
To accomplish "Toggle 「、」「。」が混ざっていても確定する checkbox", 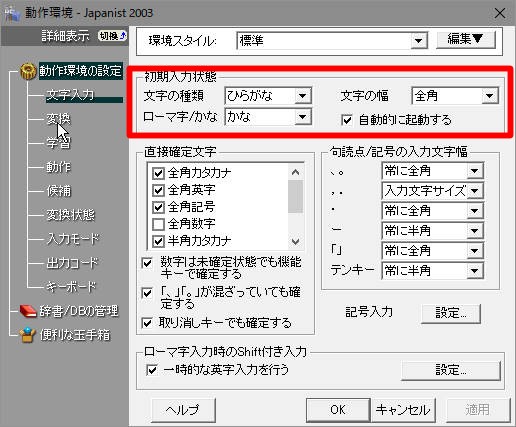I will coord(147,293).
